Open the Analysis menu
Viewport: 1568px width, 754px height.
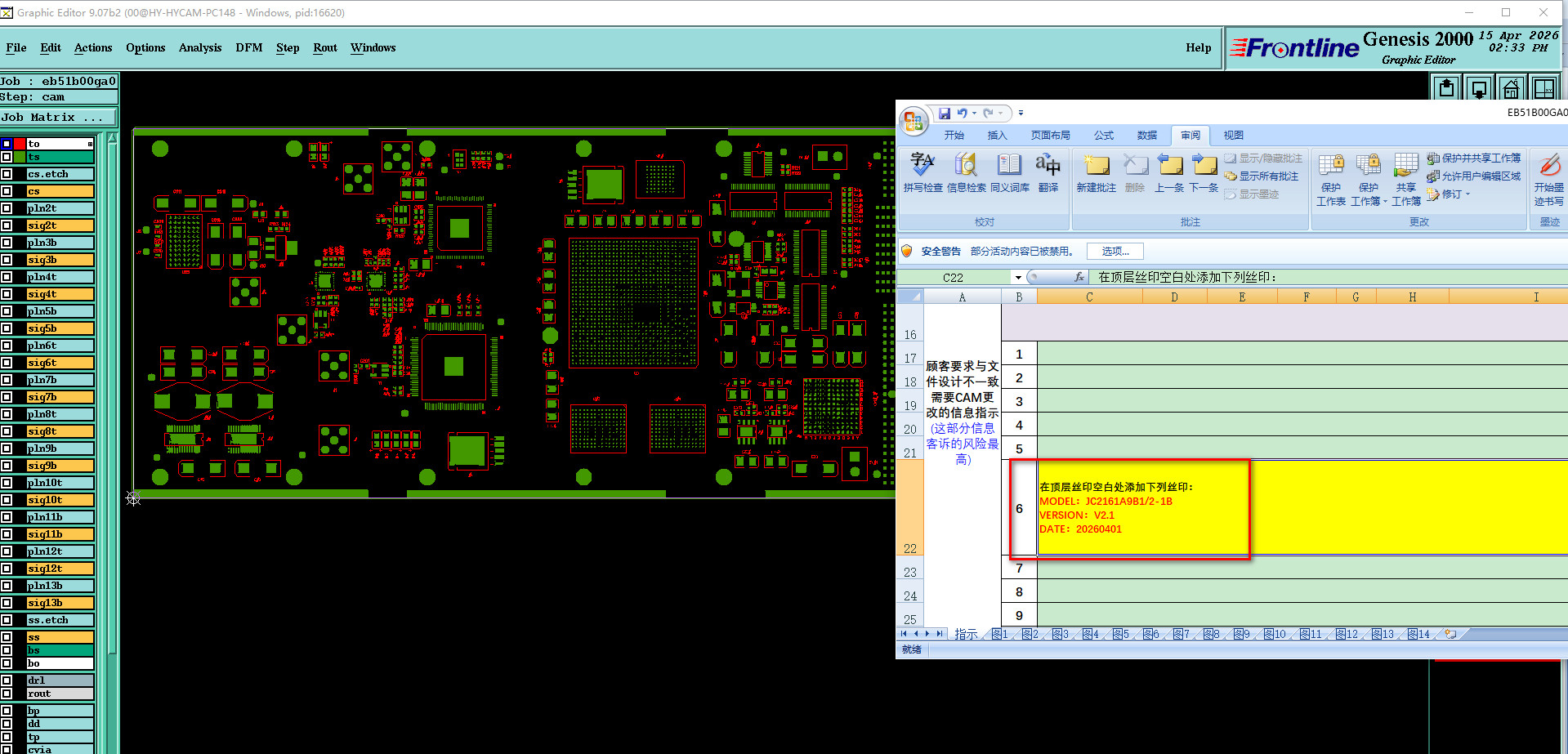200,48
